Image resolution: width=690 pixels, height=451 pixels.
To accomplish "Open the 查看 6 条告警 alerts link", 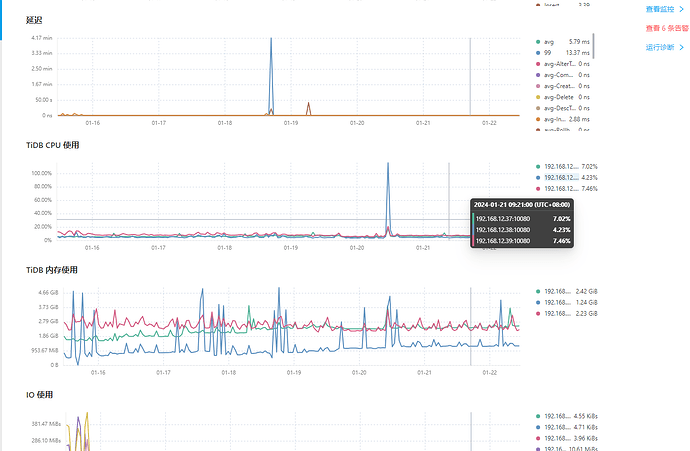I will tap(665, 28).
